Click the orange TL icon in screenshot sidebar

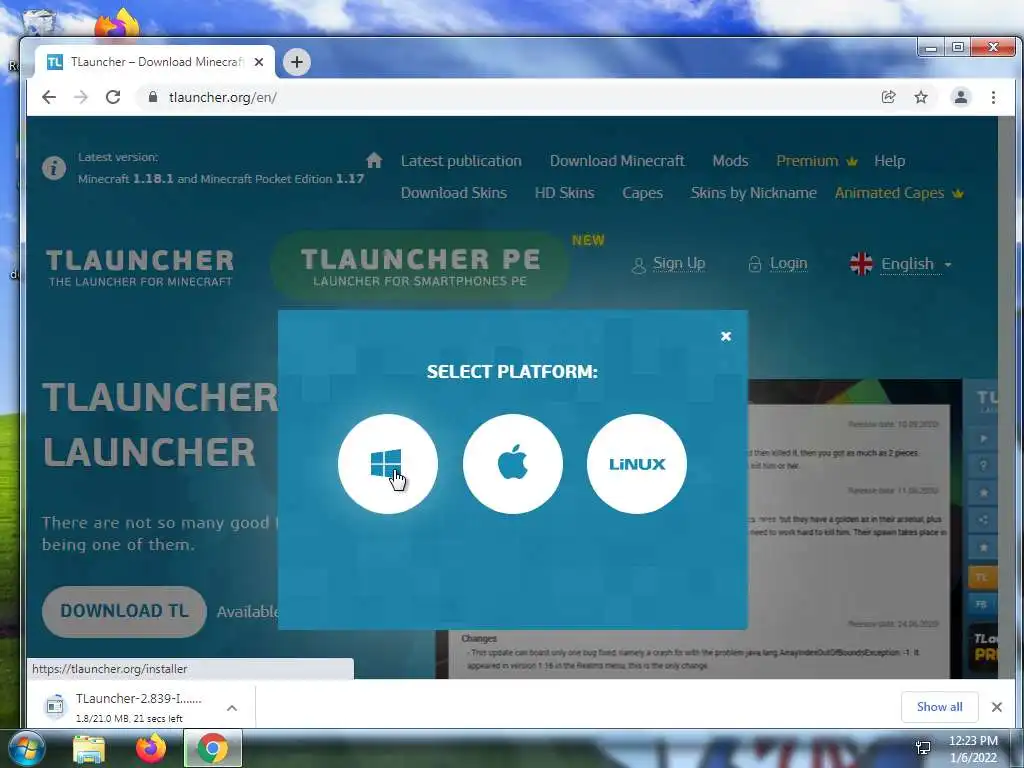click(x=982, y=577)
